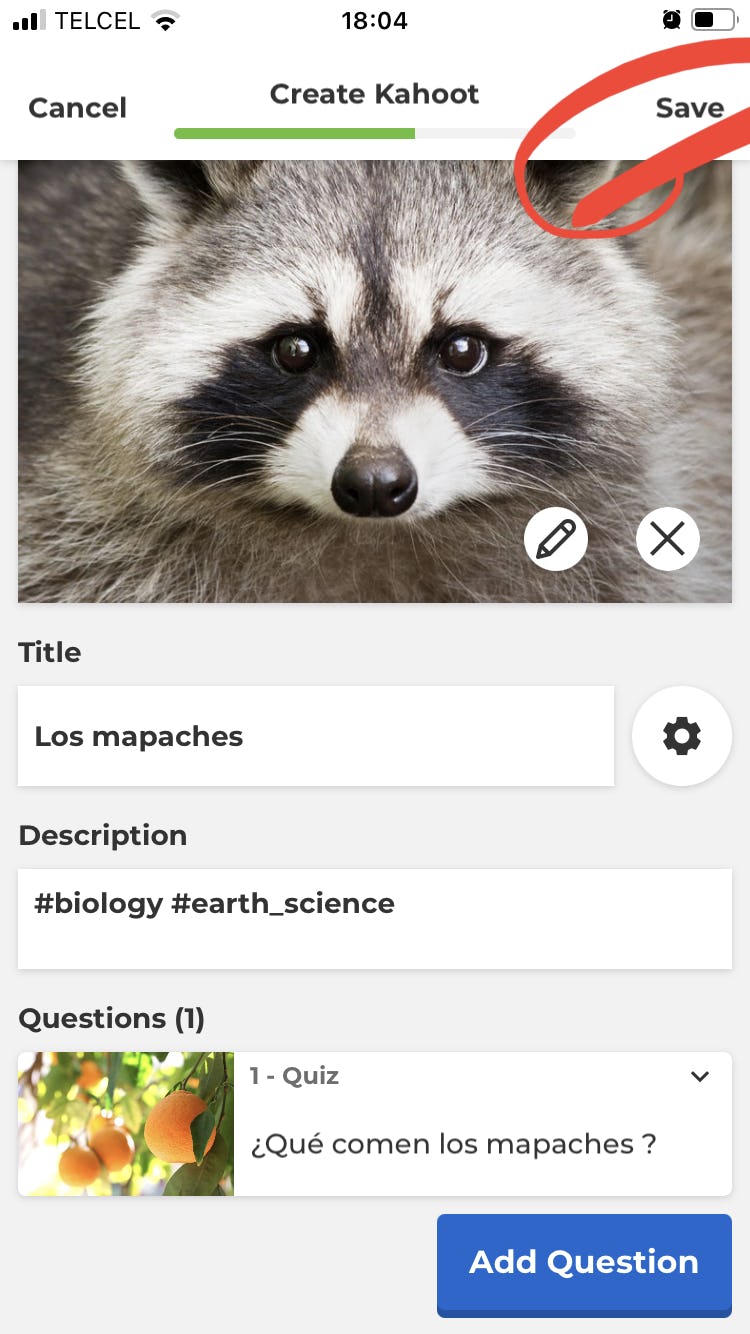
Task: Tap the battery icon in status bar
Action: point(713,20)
